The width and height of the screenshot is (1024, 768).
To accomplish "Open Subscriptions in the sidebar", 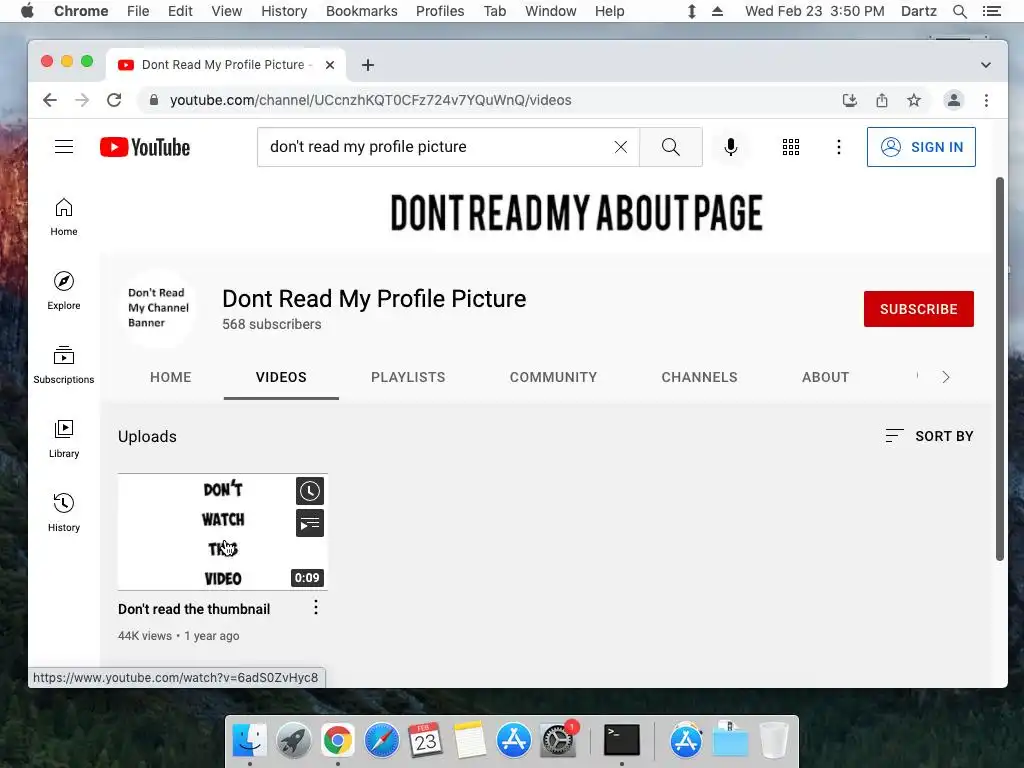I will [x=63, y=365].
